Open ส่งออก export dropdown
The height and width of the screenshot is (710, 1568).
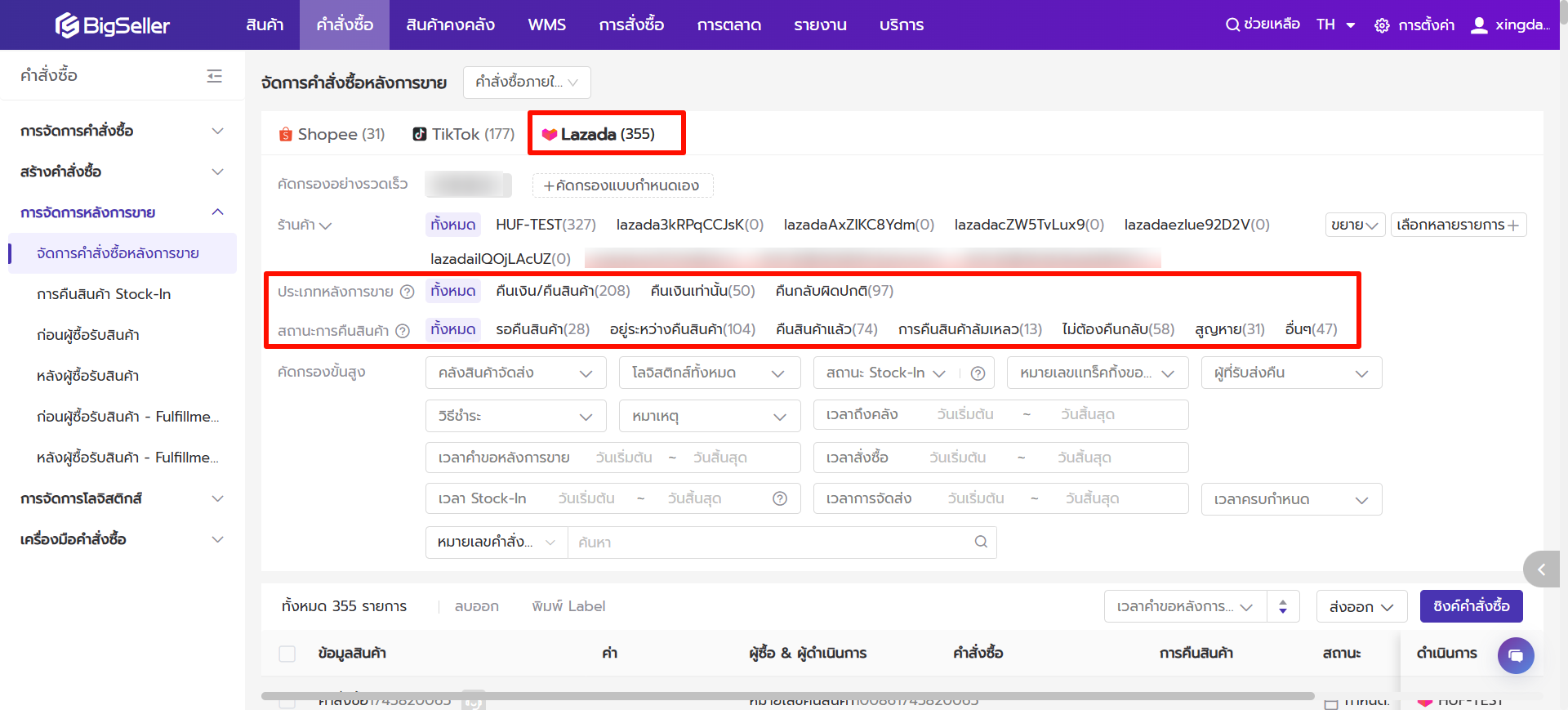[1362, 607]
